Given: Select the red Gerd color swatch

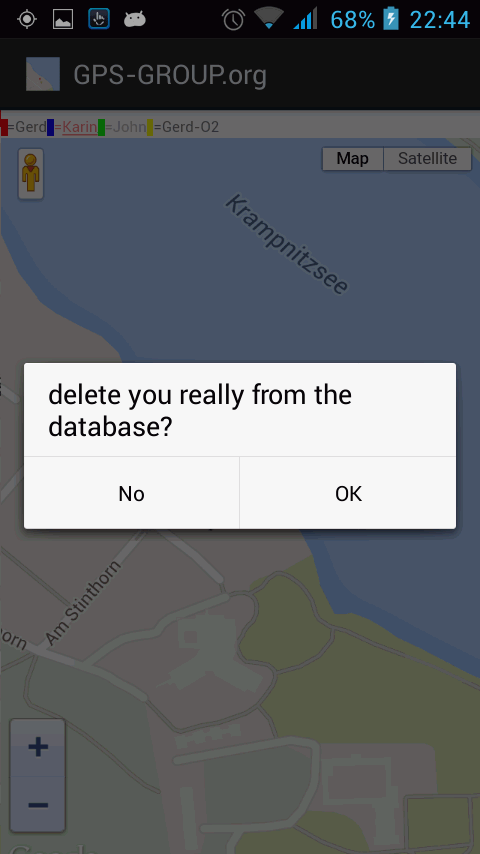Looking at the screenshot, I should click(4, 127).
